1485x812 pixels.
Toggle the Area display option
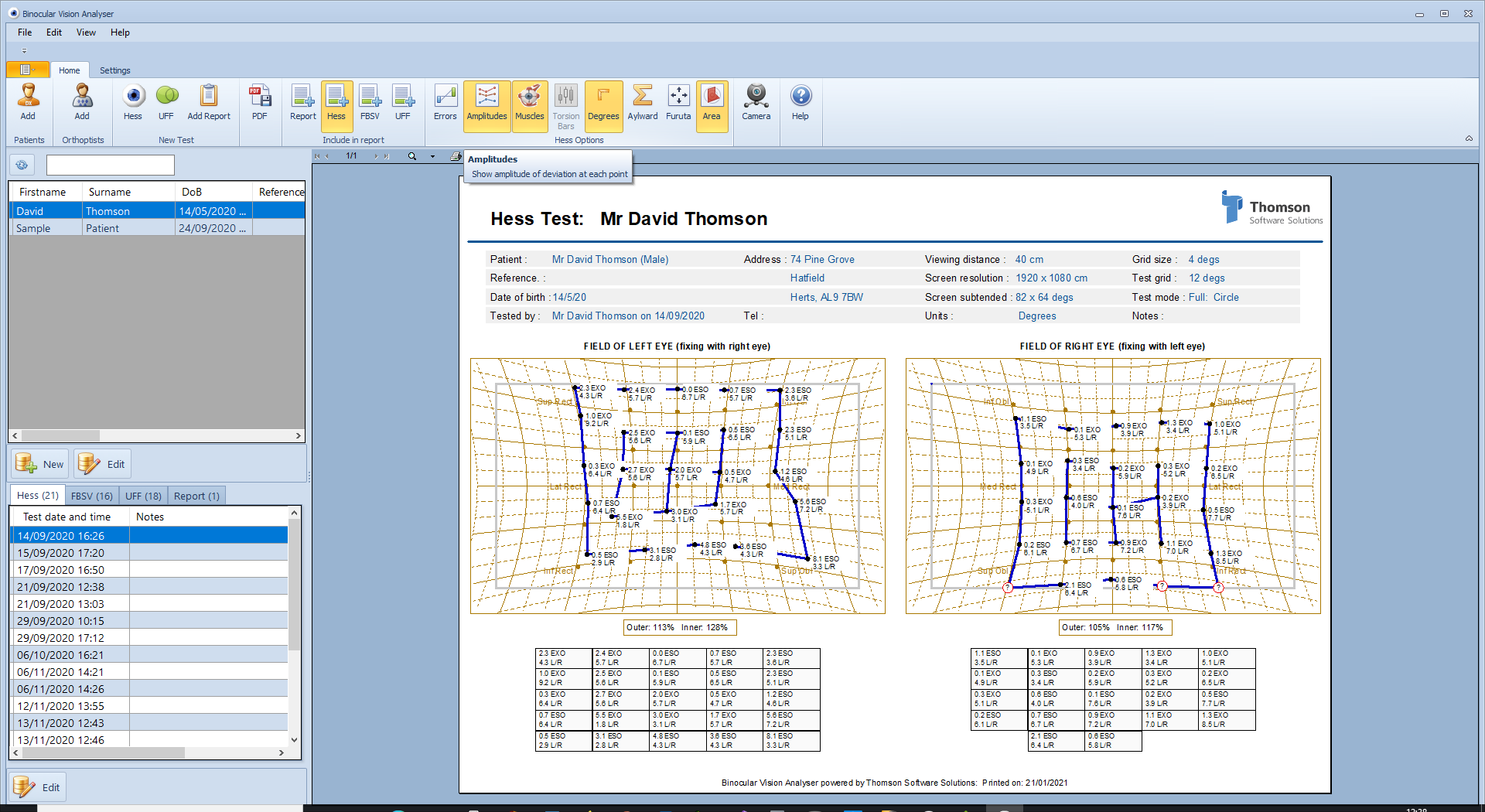click(x=712, y=102)
